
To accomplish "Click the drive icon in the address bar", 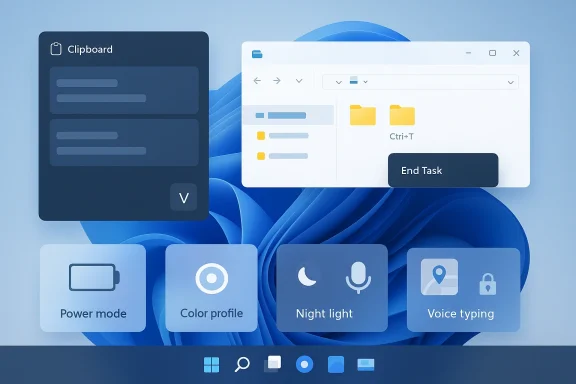I will tap(353, 80).
